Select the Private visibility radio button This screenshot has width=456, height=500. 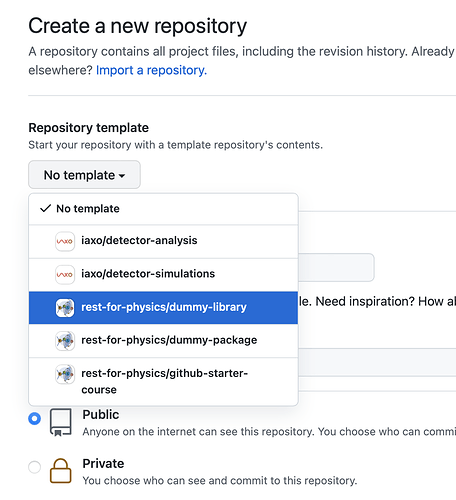(x=35, y=467)
